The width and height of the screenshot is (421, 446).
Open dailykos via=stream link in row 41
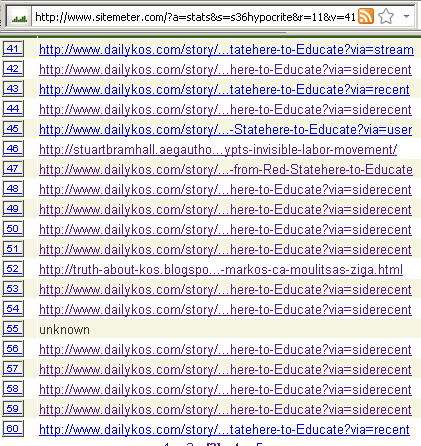[226, 50]
